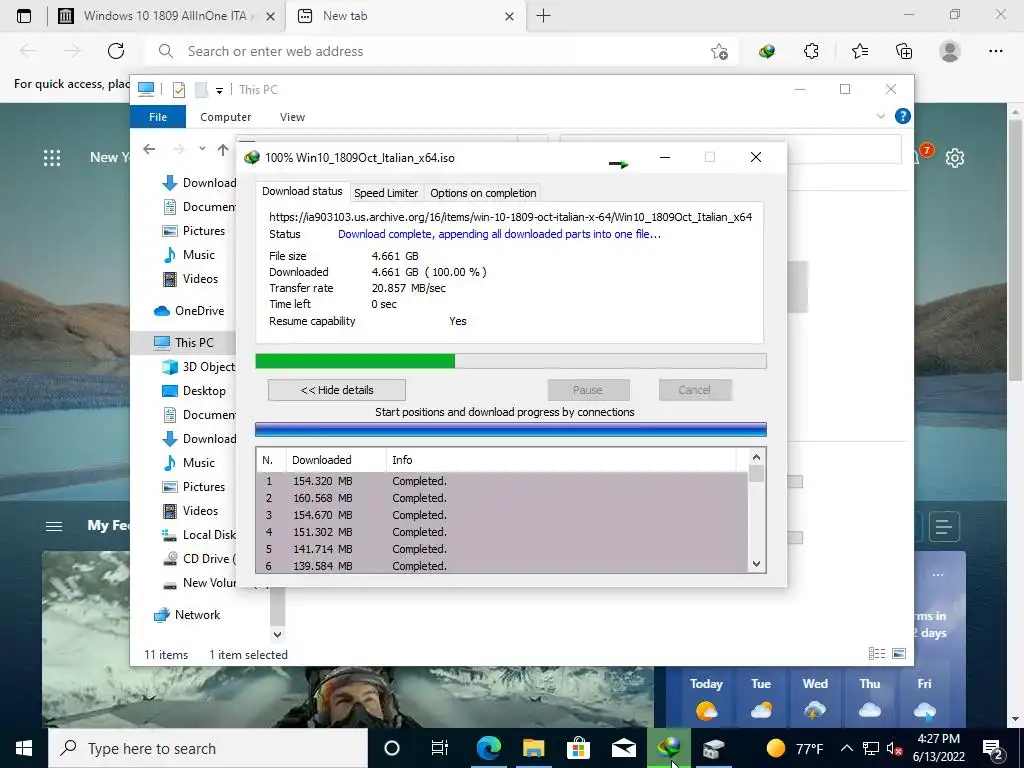The image size is (1024, 768).
Task: Open Task View on the taskbar
Action: tap(440, 748)
